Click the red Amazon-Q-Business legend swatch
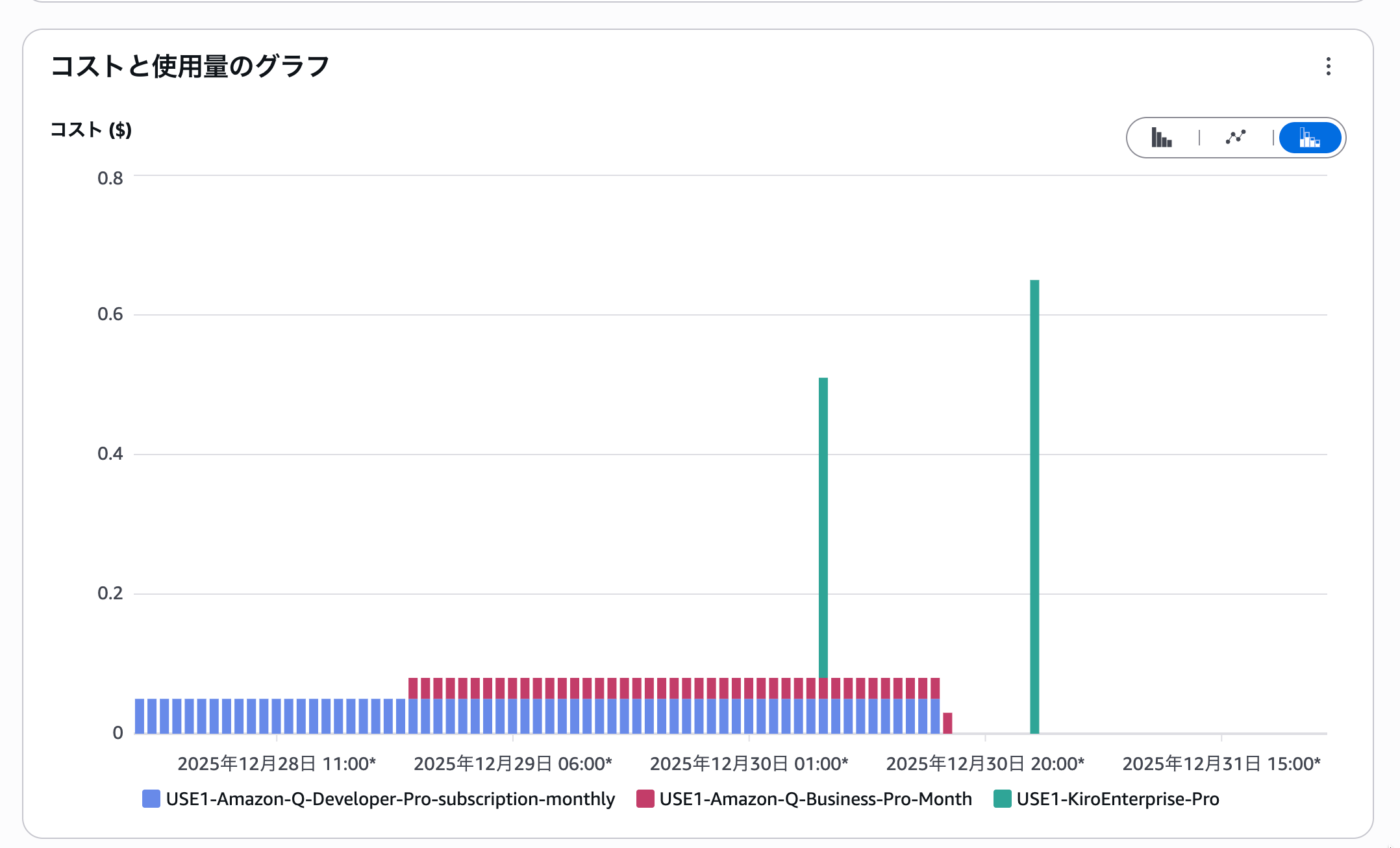The width and height of the screenshot is (1400, 848). 645,799
